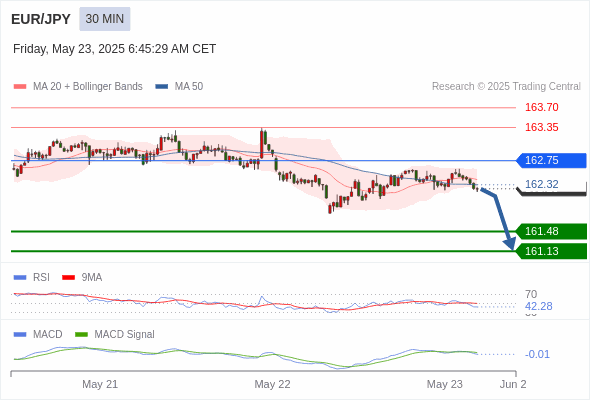Select the 161.13 green support tag

(x=551, y=251)
